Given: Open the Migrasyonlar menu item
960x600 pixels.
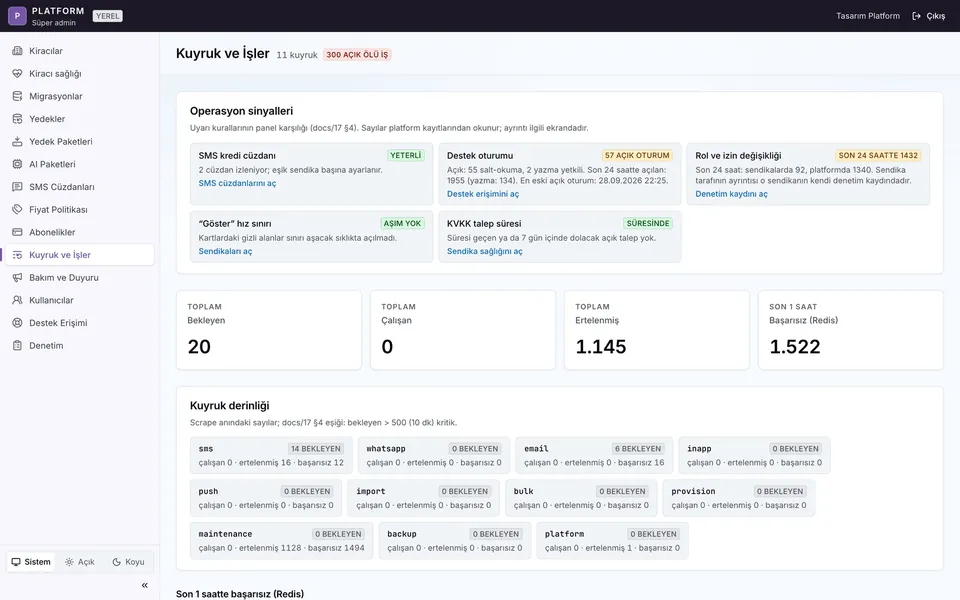Looking at the screenshot, I should click(80, 96).
